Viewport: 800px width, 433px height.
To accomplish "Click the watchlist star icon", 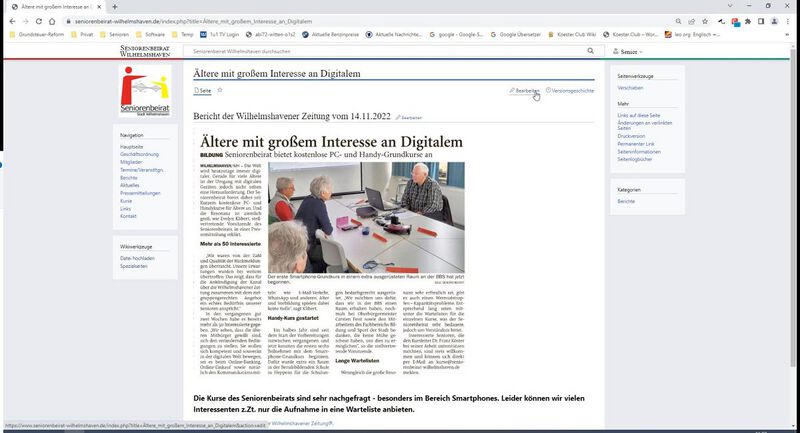I will 220,90.
